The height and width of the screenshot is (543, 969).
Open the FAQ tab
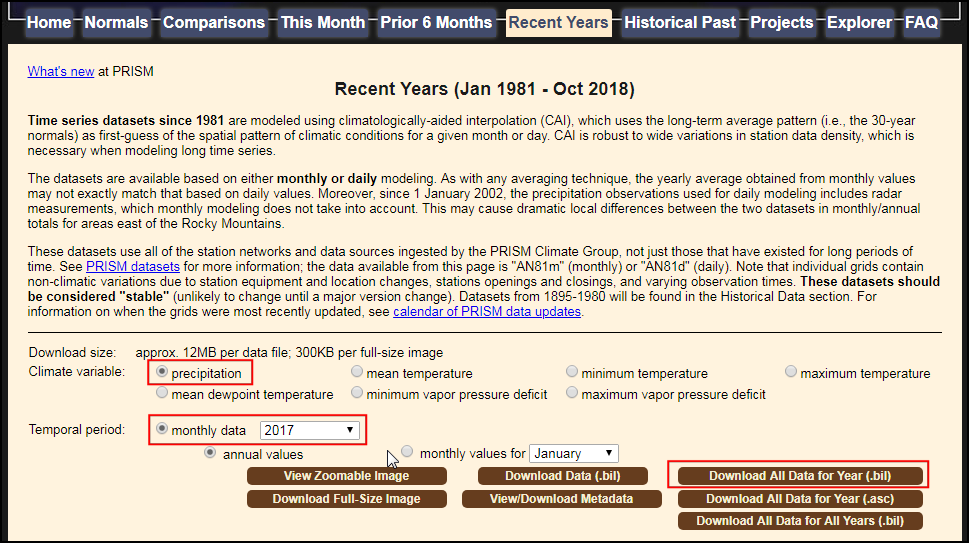pyautogui.click(x=921, y=22)
